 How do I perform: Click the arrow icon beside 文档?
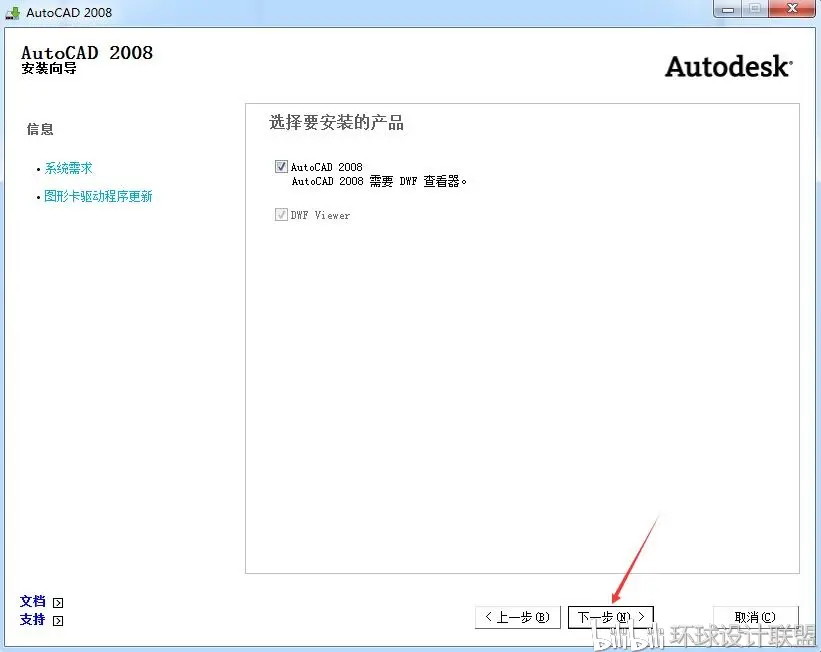(58, 603)
